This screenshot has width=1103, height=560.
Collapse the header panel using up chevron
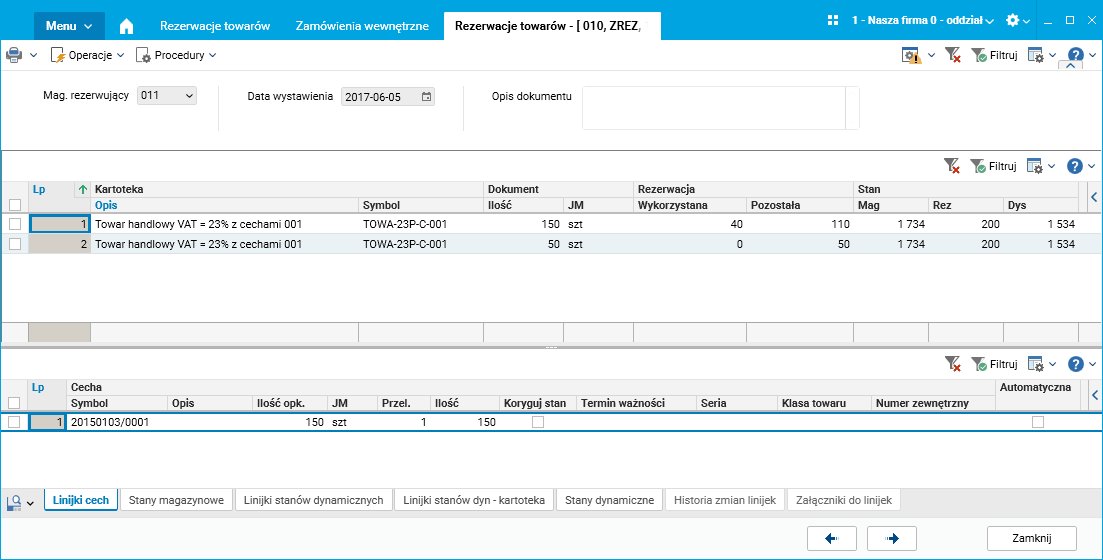point(1070,65)
